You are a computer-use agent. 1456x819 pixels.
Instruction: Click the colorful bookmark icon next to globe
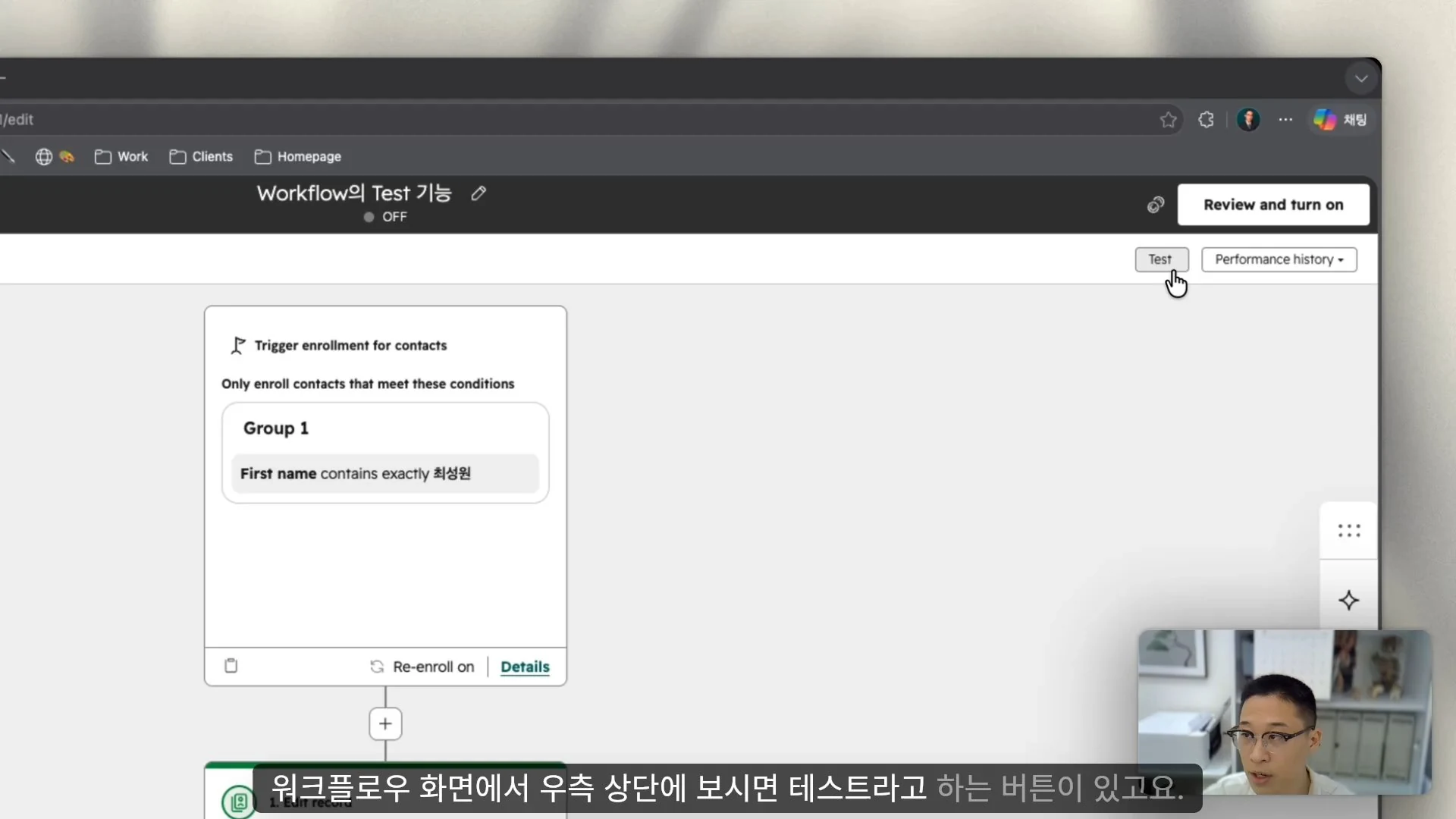[x=67, y=157]
